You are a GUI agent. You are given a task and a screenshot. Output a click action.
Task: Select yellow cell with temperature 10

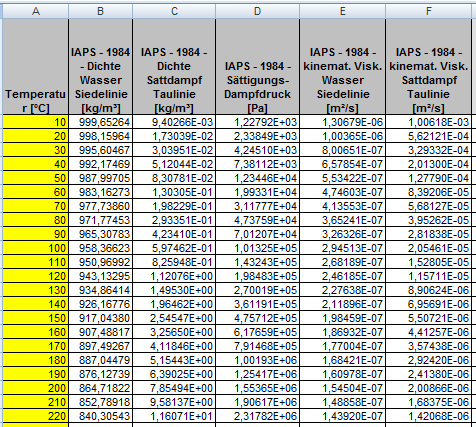(x=36, y=122)
